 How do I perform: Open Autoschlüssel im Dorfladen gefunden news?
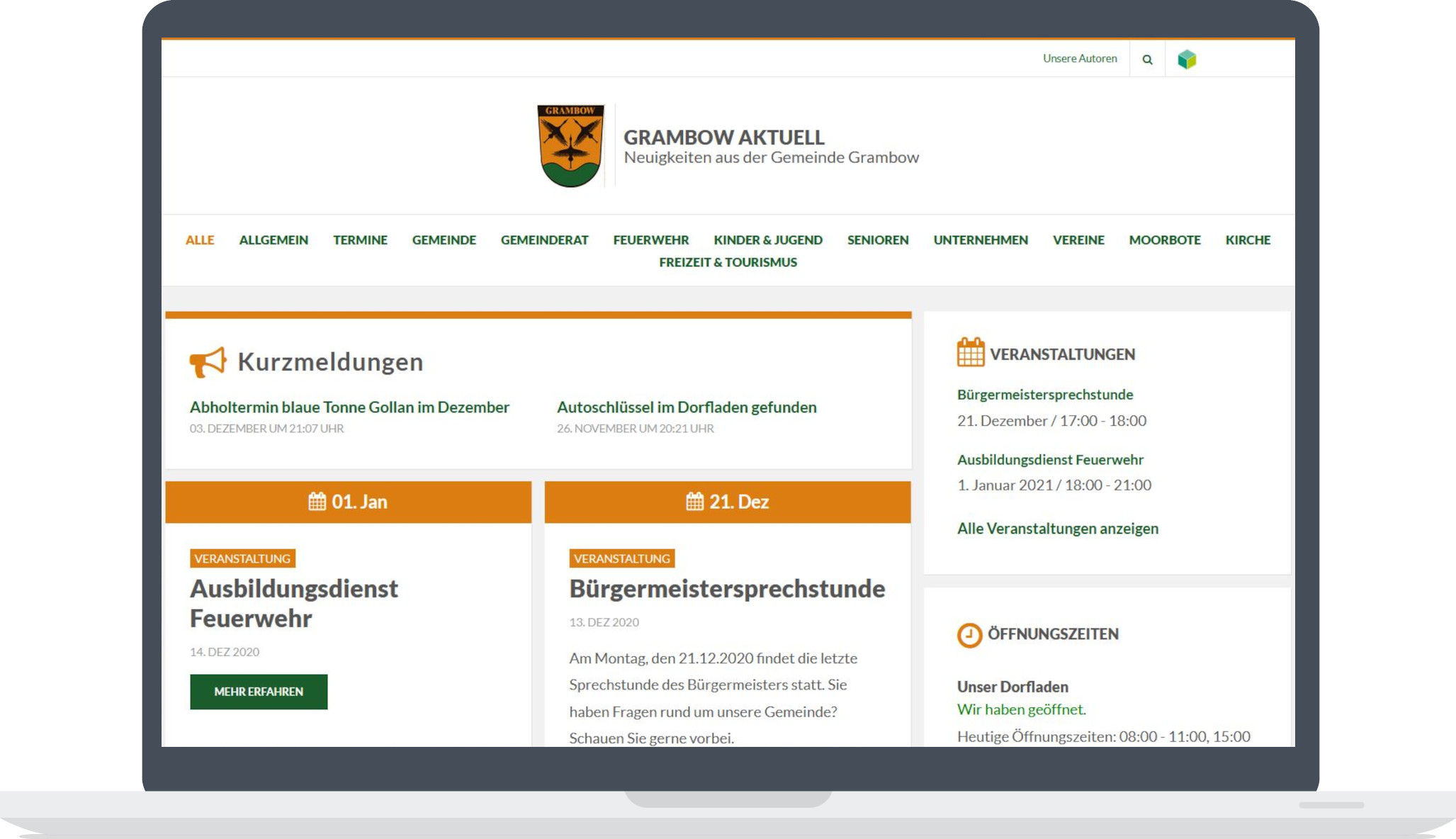tap(687, 407)
